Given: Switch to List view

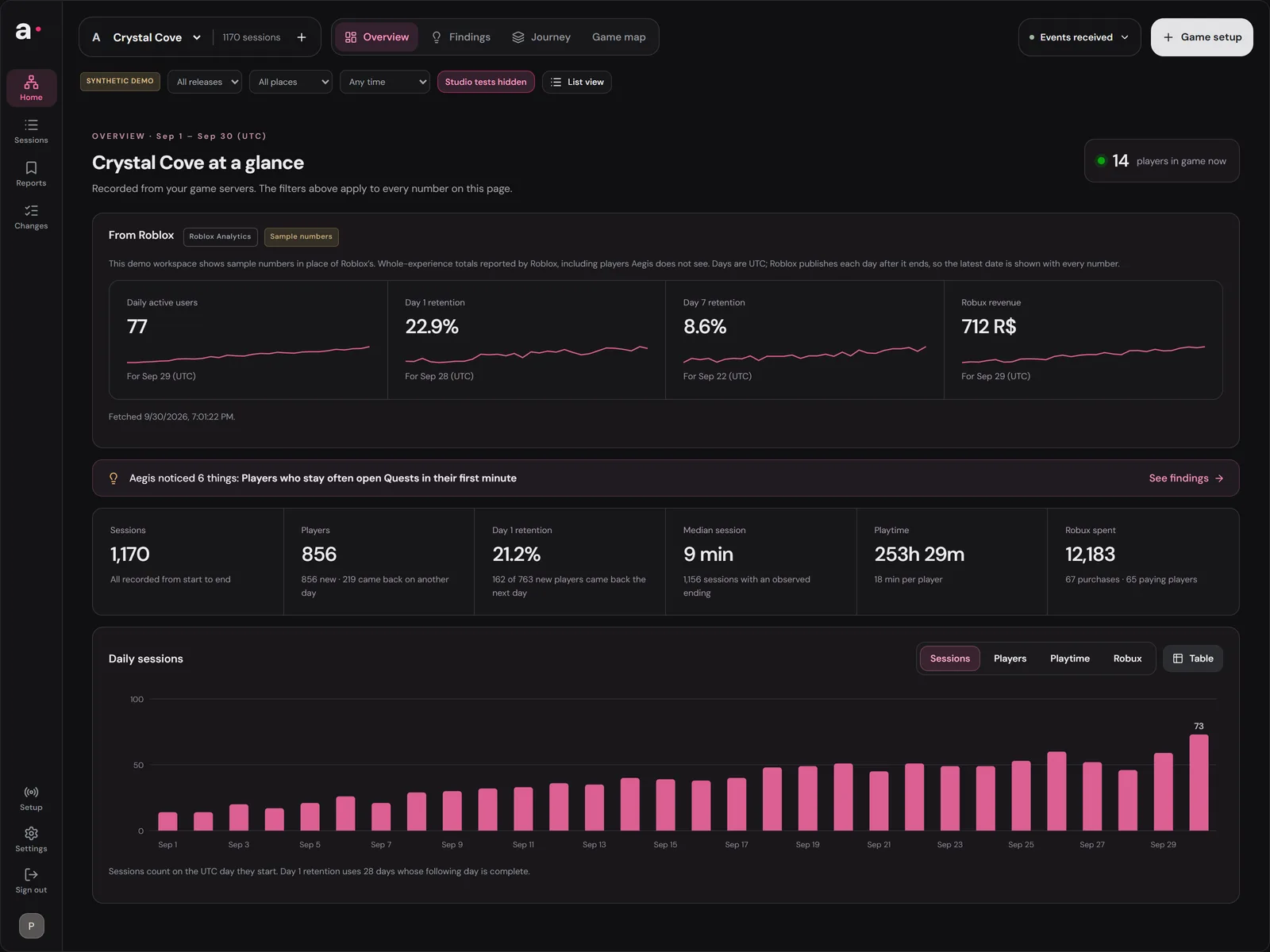Looking at the screenshot, I should tap(577, 82).
